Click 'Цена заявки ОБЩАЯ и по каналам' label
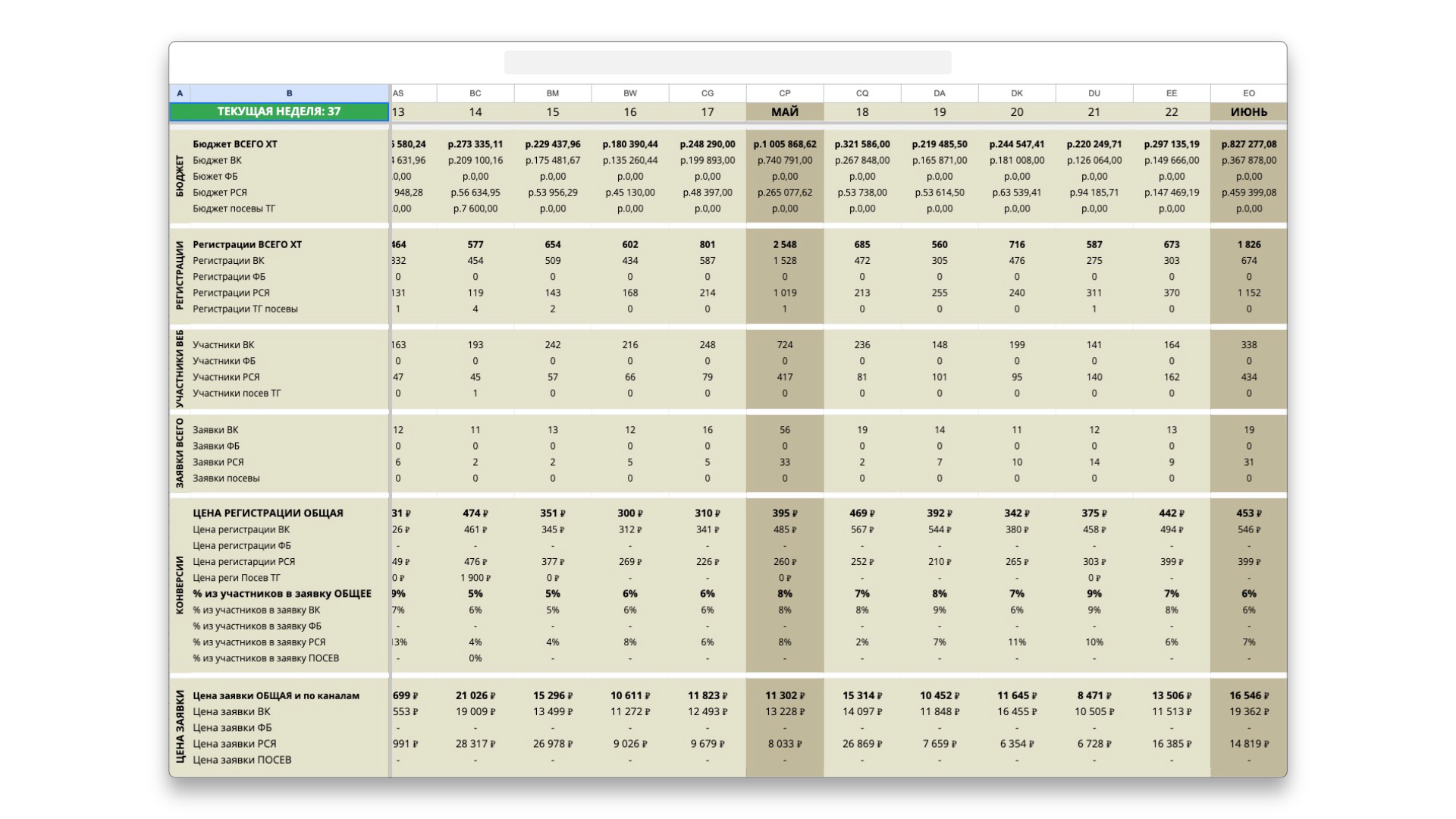Screen dimensions: 1456x819 pos(276,695)
